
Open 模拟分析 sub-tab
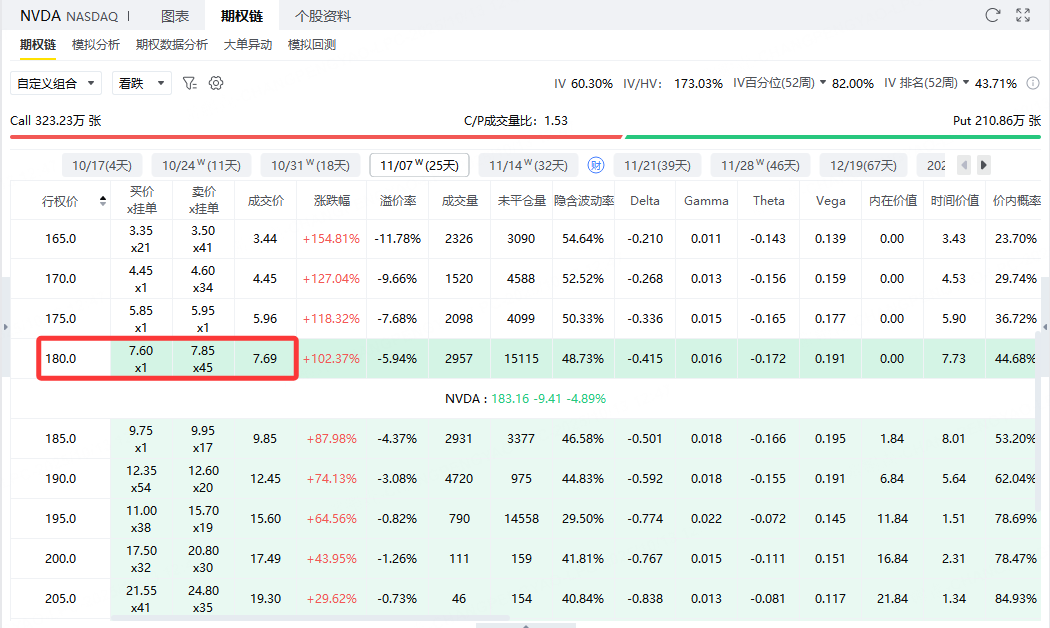tap(96, 45)
